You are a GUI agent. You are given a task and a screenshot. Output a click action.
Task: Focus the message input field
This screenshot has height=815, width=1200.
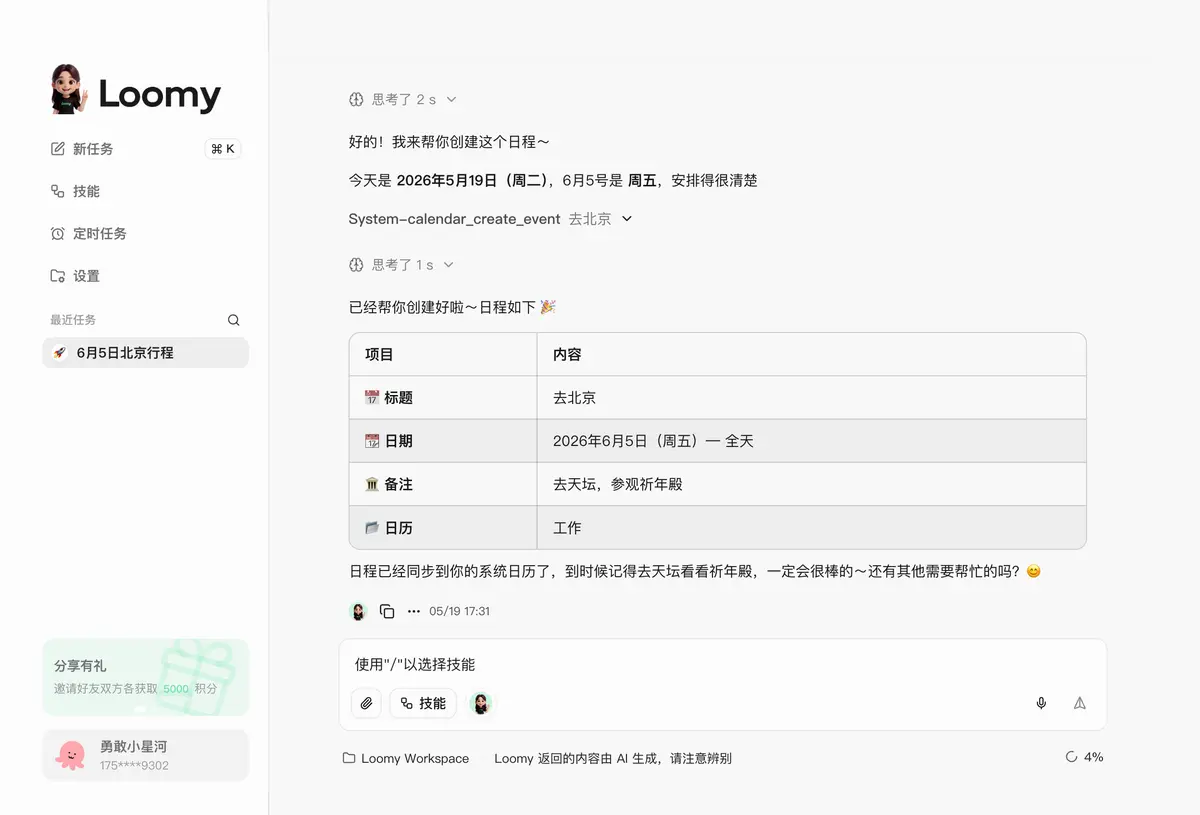(x=722, y=665)
